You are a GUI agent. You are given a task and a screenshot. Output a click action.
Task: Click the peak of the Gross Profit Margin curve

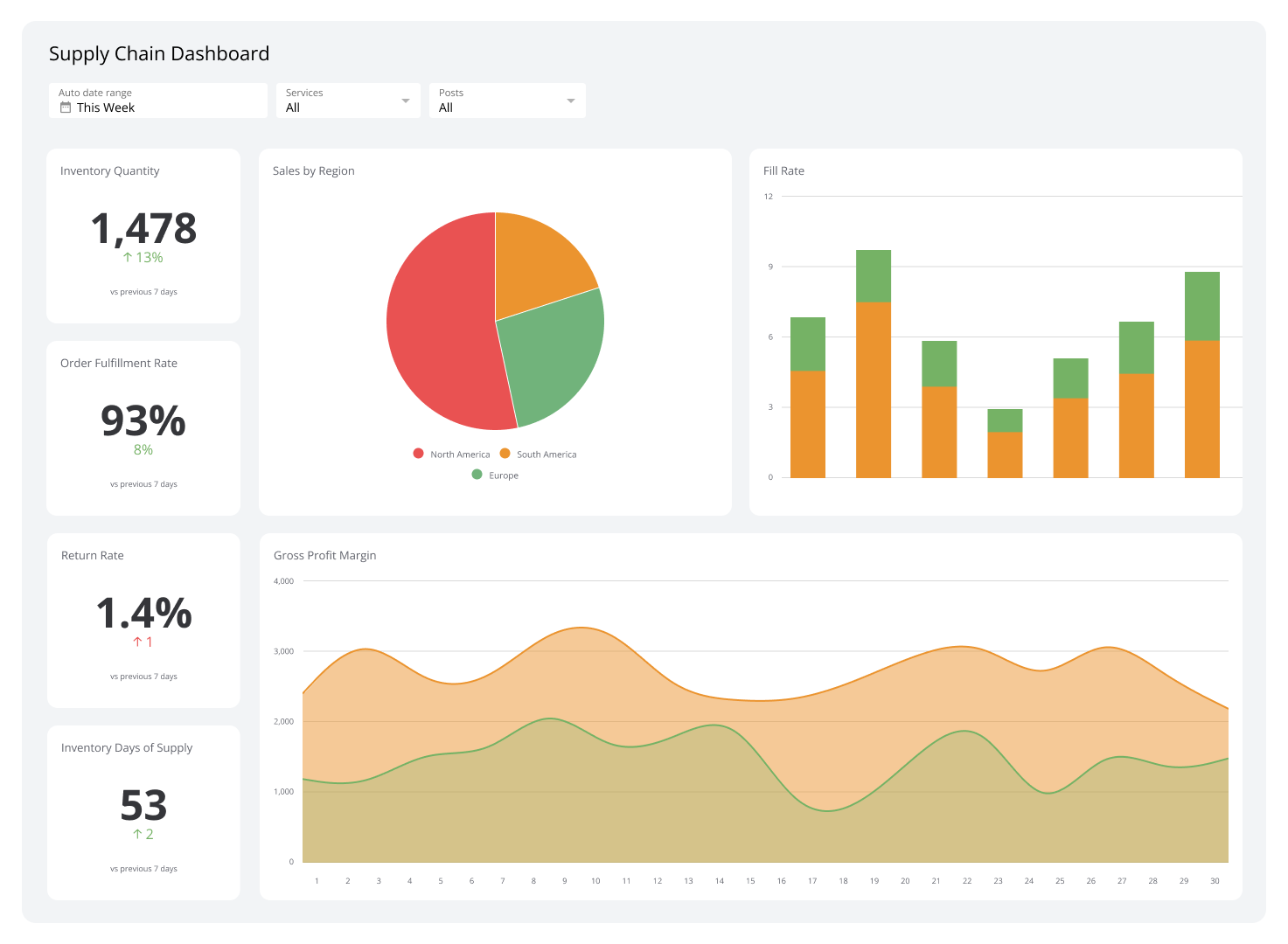coord(580,628)
